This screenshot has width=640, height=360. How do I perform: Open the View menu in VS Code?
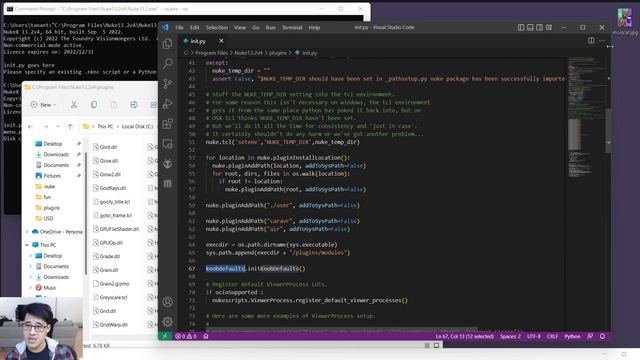240,27
